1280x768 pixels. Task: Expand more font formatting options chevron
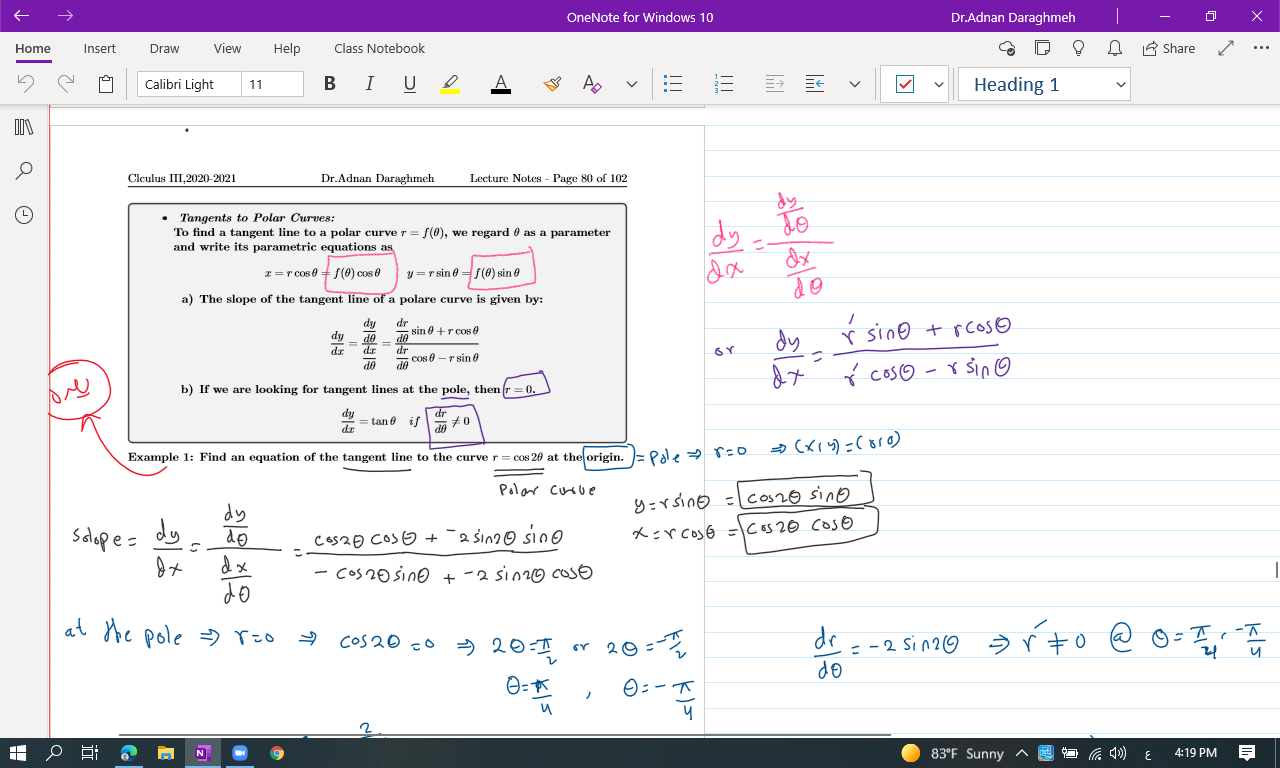631,84
